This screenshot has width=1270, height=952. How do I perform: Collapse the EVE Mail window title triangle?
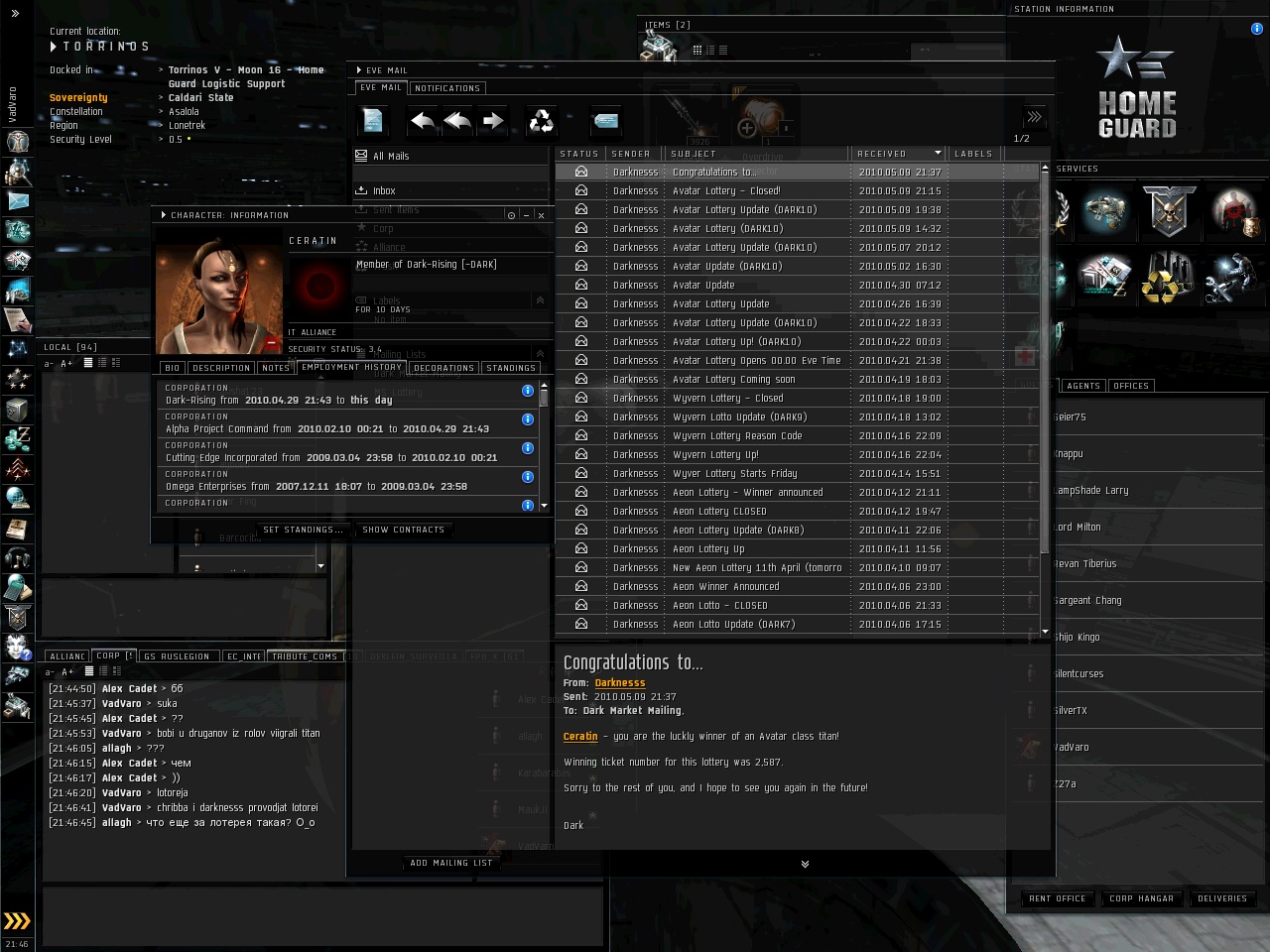(x=359, y=70)
